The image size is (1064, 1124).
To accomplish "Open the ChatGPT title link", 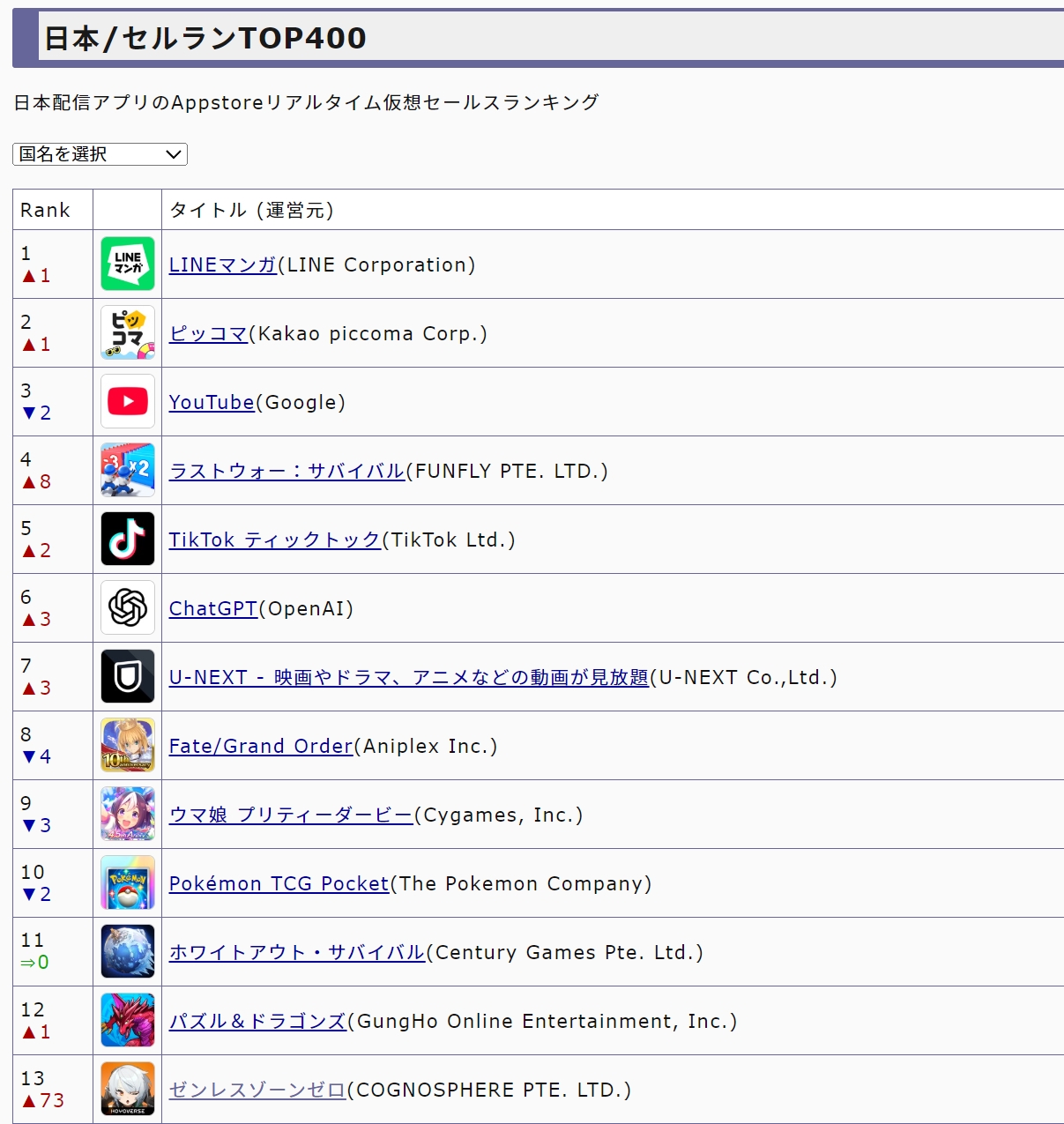I will (213, 608).
